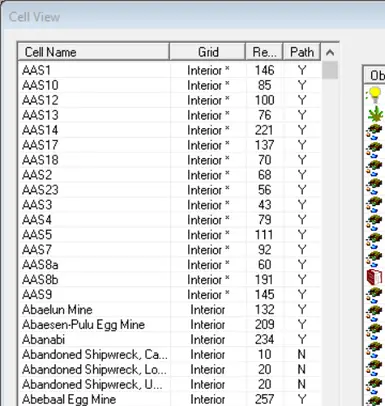This screenshot has width=385, height=406.
Task: Sort by the Path column header
Action: (x=302, y=52)
